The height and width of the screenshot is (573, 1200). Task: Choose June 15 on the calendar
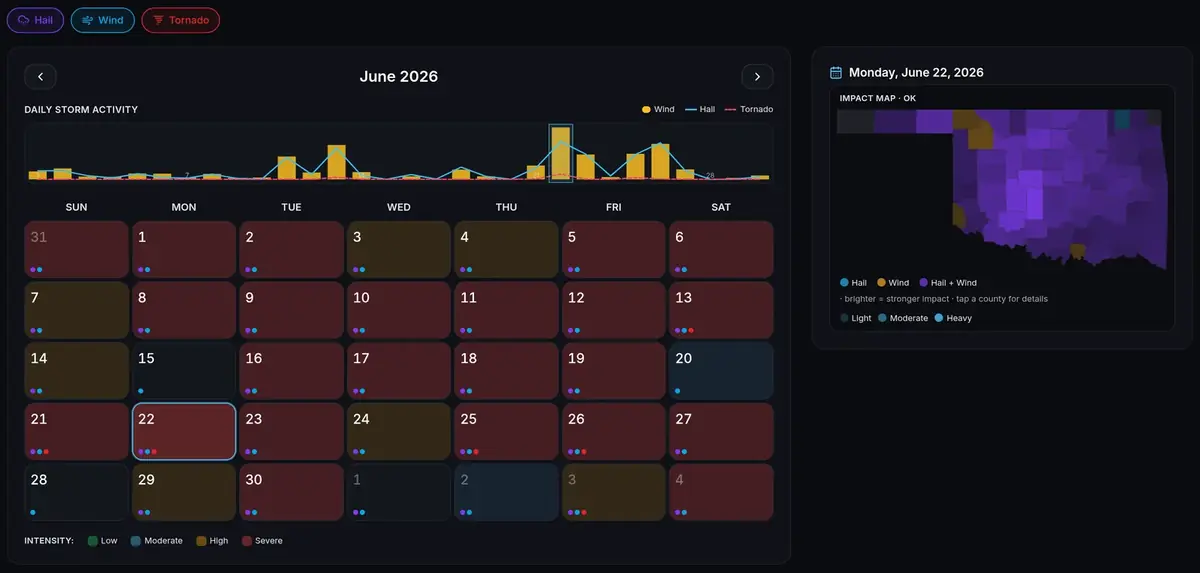pos(184,370)
